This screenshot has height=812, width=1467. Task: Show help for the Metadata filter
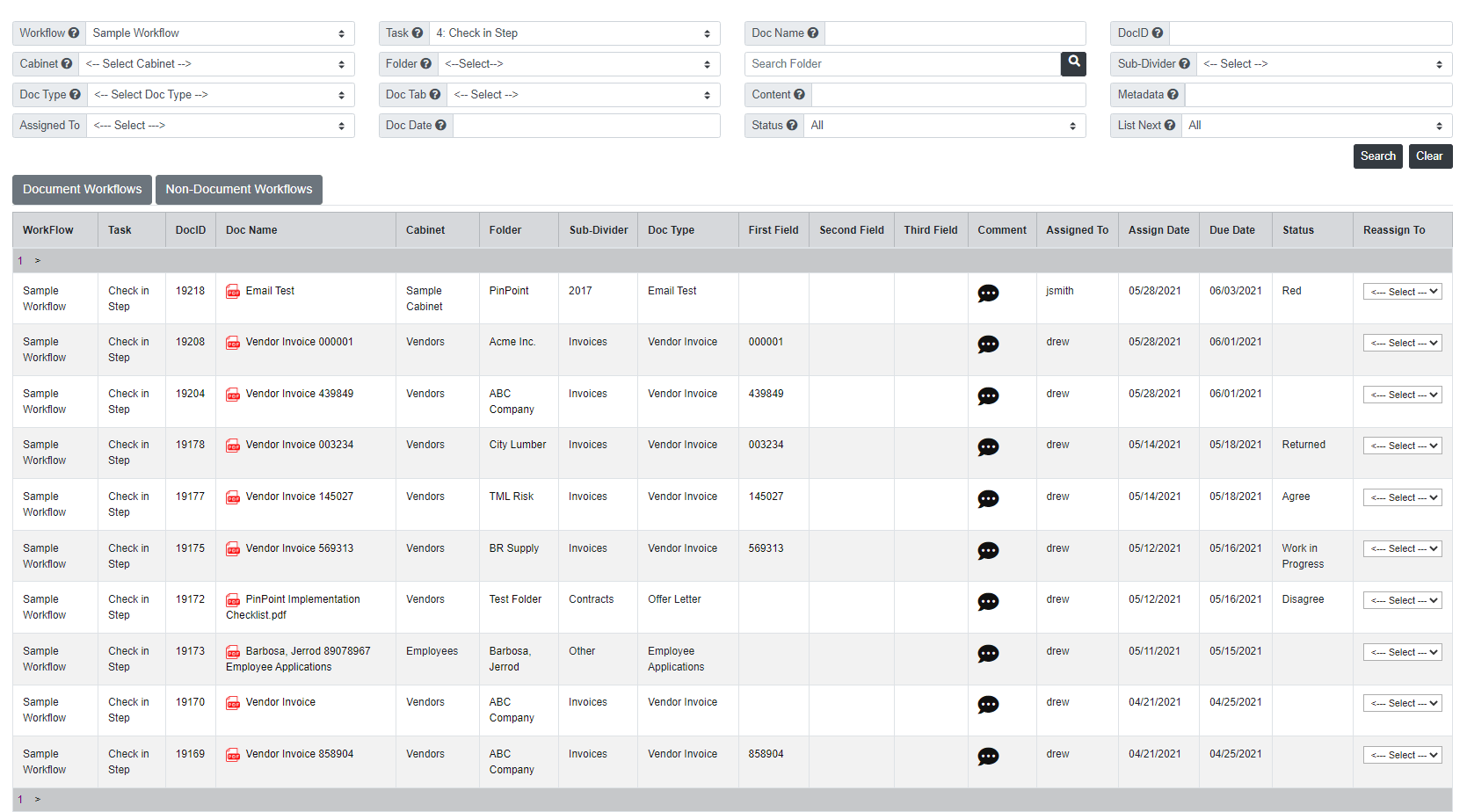coord(1173,95)
